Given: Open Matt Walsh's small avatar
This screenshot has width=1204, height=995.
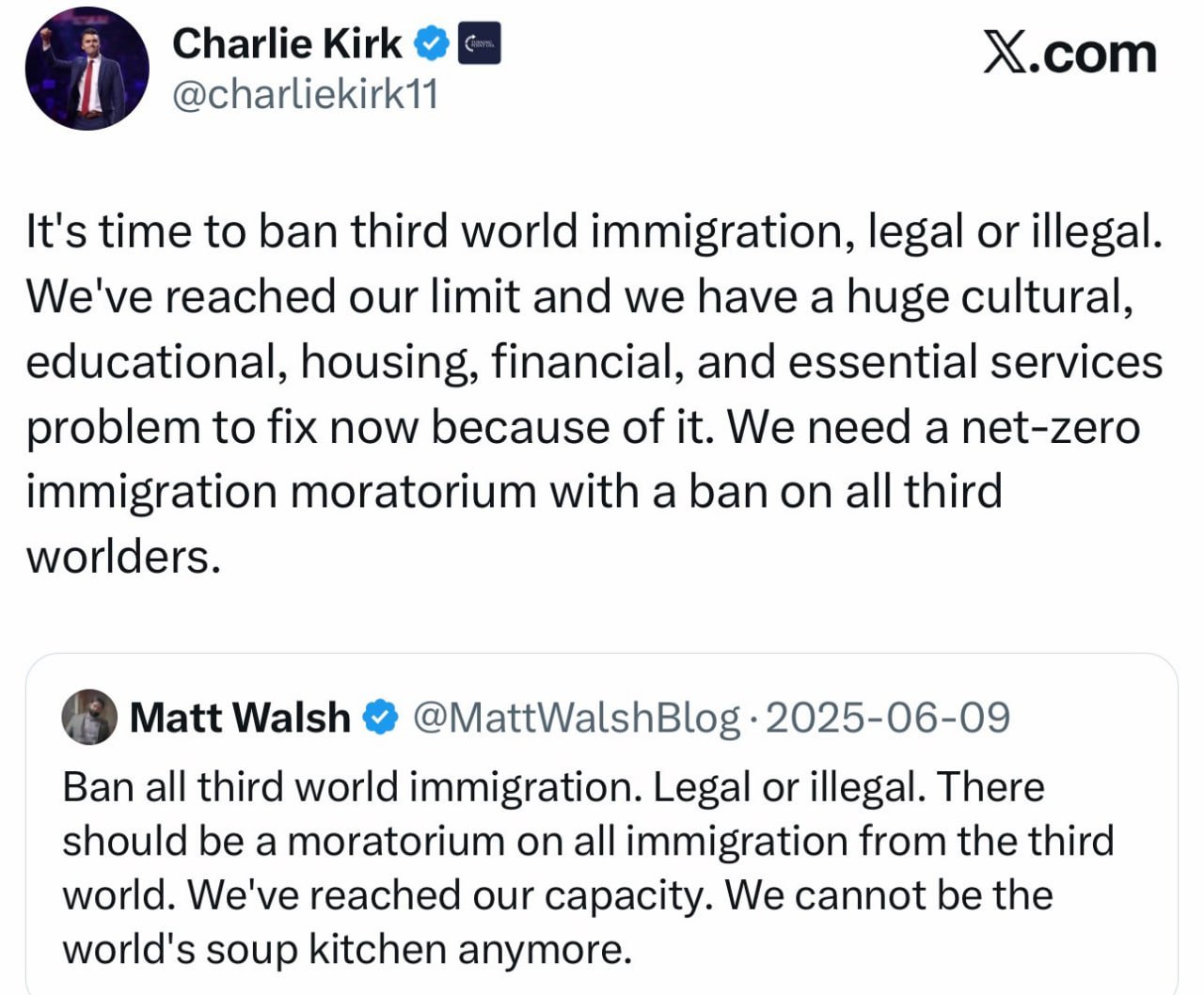Looking at the screenshot, I should coord(89,717).
